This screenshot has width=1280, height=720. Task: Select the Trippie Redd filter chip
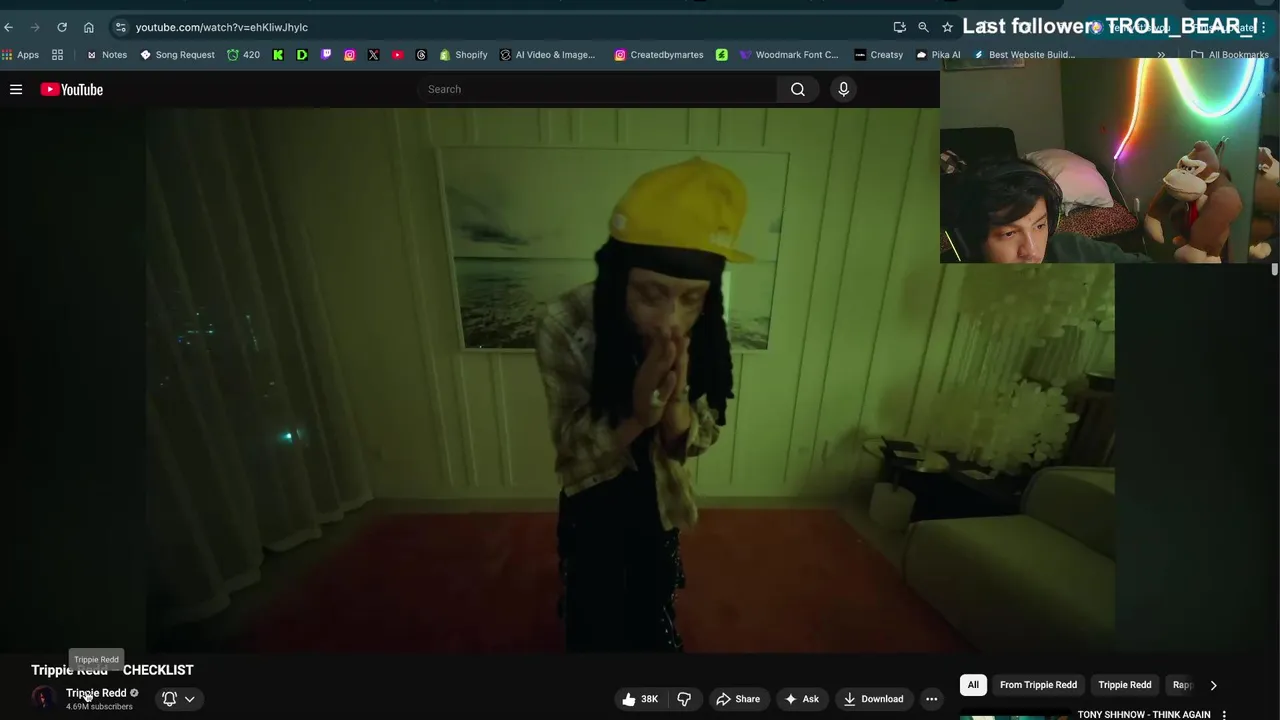pyautogui.click(x=1125, y=685)
